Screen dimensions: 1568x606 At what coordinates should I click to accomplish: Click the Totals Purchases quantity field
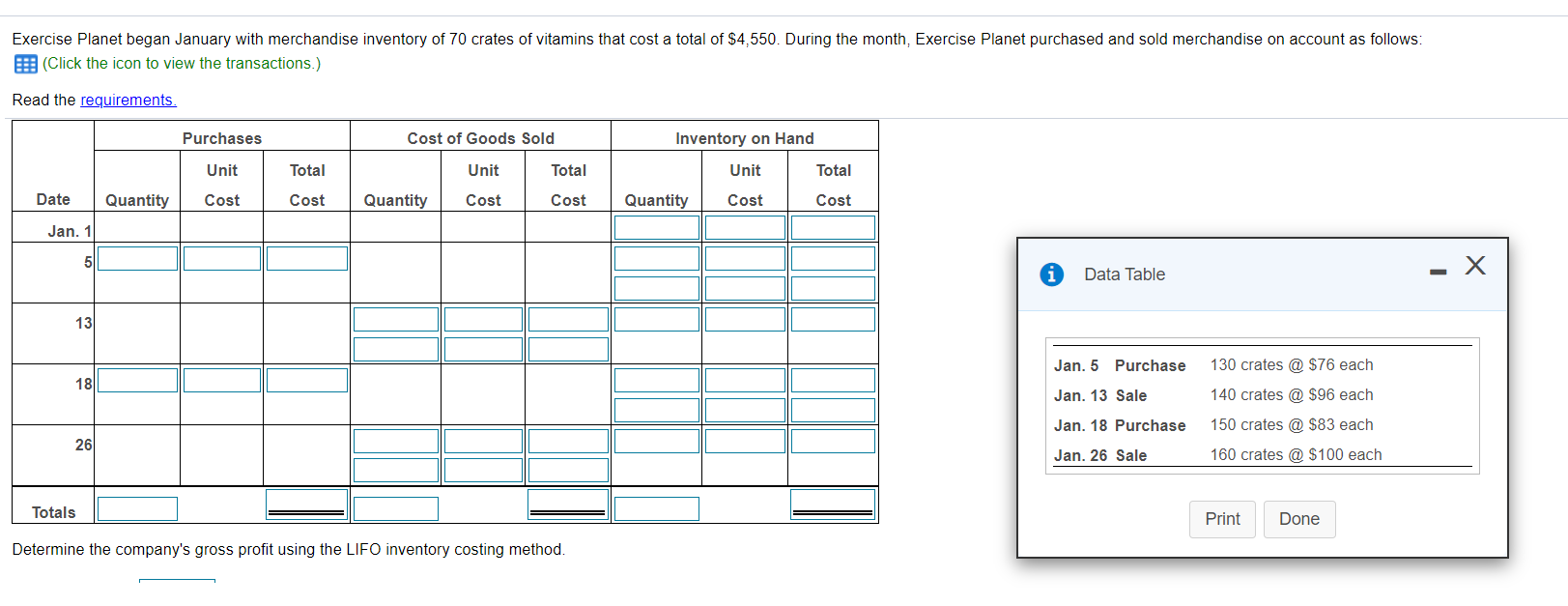[x=136, y=507]
